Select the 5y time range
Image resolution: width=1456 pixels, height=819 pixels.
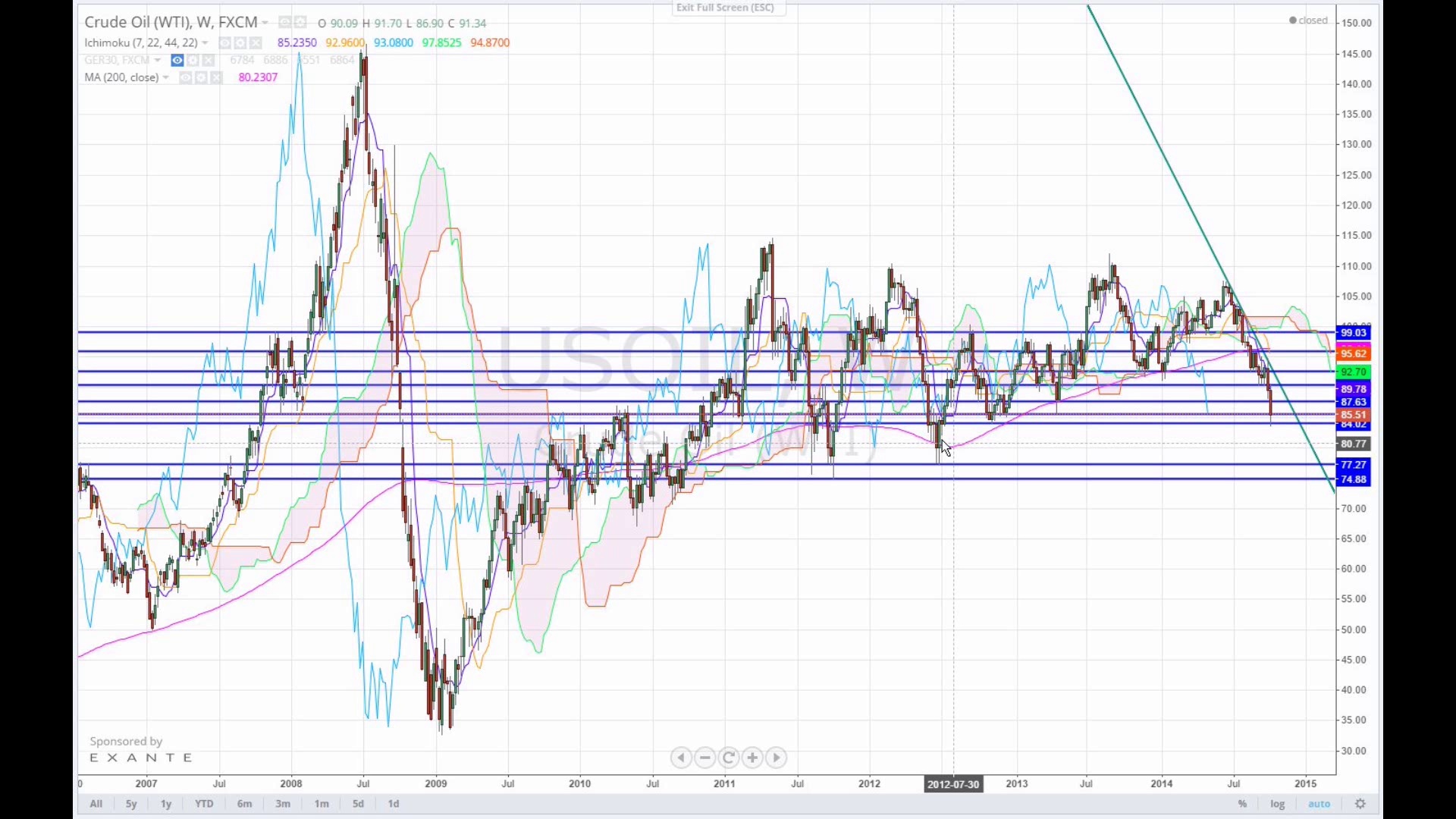coord(131,804)
